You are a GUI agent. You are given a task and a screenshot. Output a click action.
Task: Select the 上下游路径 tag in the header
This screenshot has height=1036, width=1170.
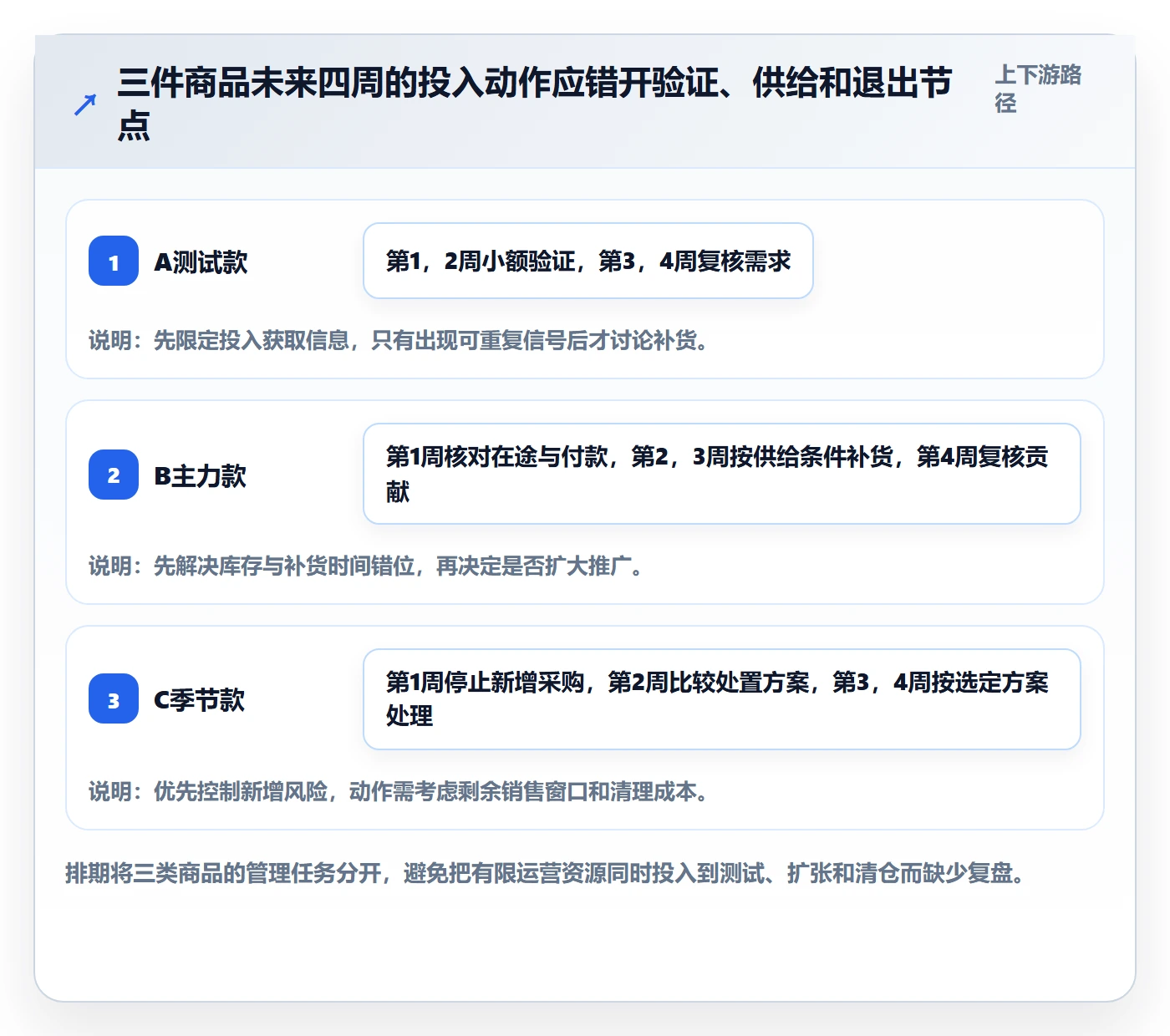pyautogui.click(x=1038, y=89)
